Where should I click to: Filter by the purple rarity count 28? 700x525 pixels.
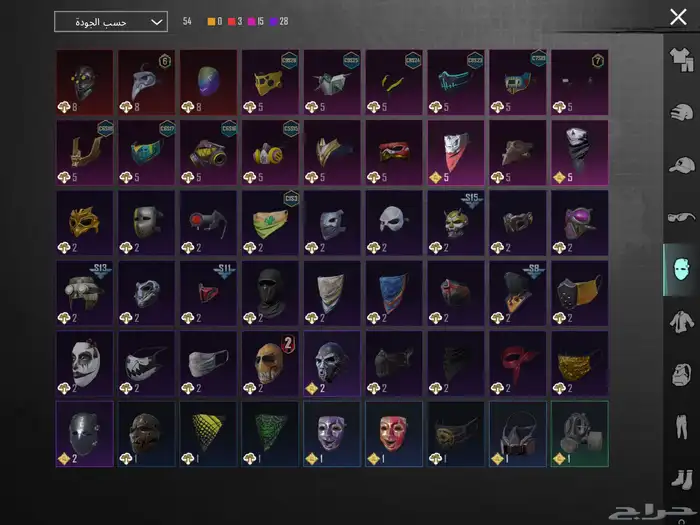279,21
